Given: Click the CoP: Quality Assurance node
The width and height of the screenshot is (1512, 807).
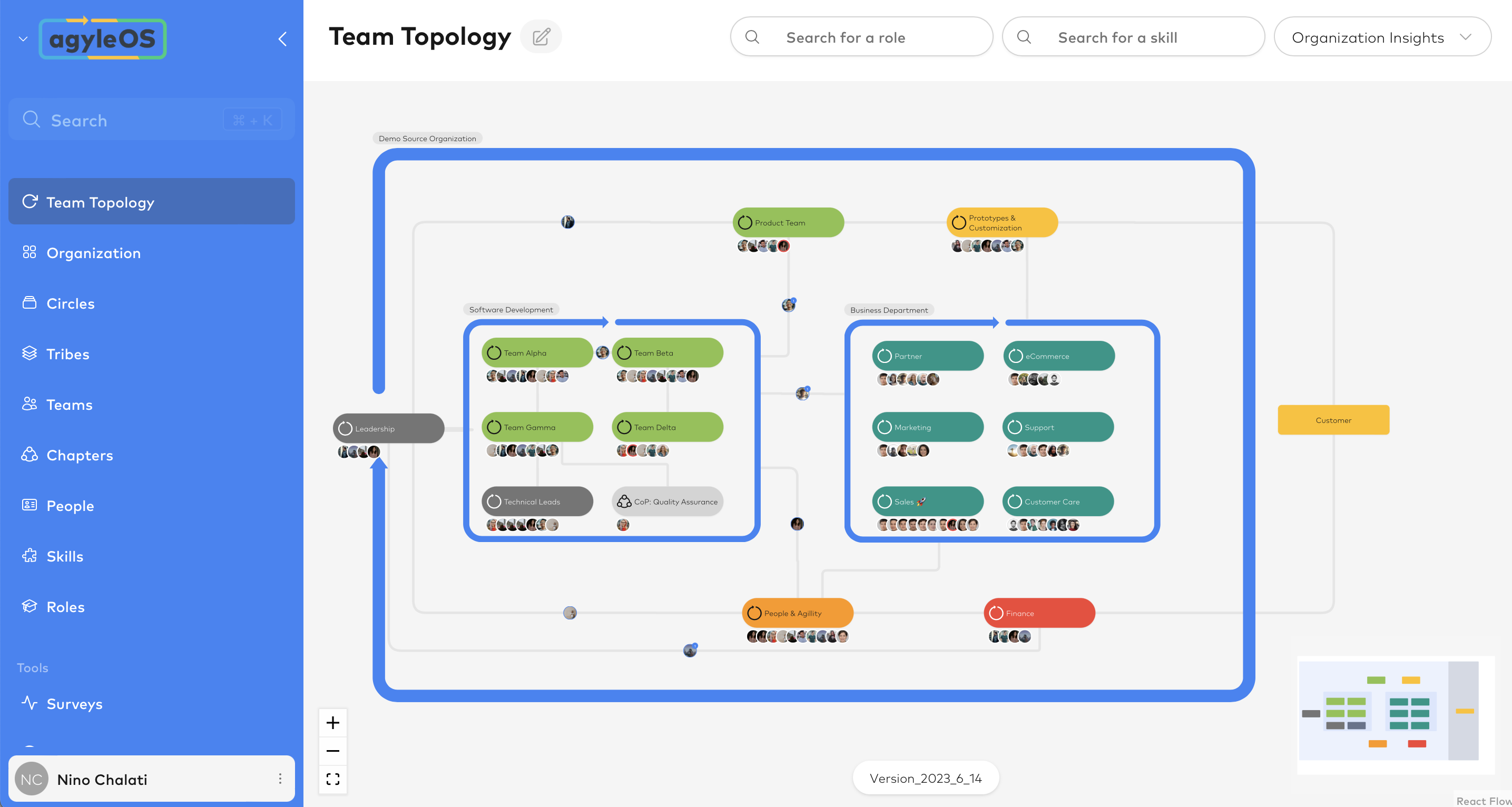Looking at the screenshot, I should (667, 501).
